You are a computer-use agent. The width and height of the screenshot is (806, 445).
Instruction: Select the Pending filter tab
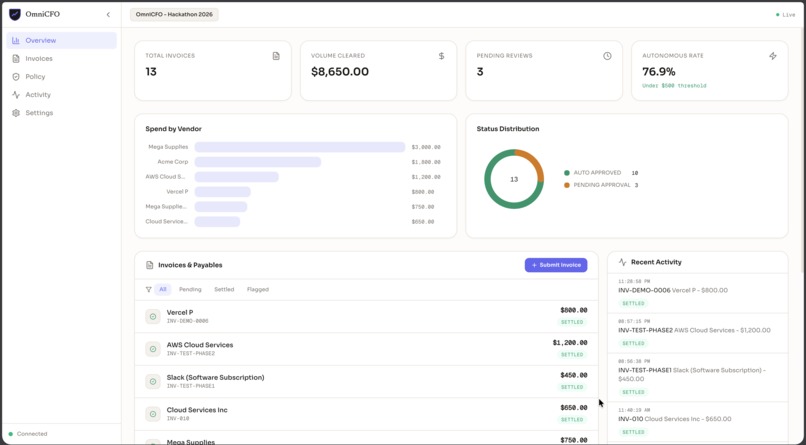190,289
